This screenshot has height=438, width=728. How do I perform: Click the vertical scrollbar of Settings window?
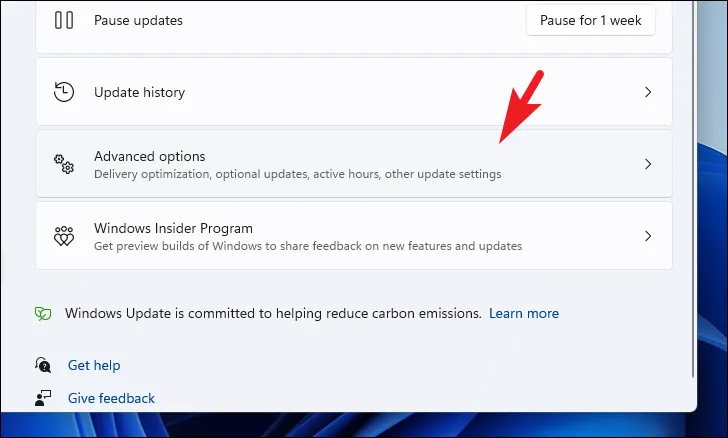(x=693, y=190)
